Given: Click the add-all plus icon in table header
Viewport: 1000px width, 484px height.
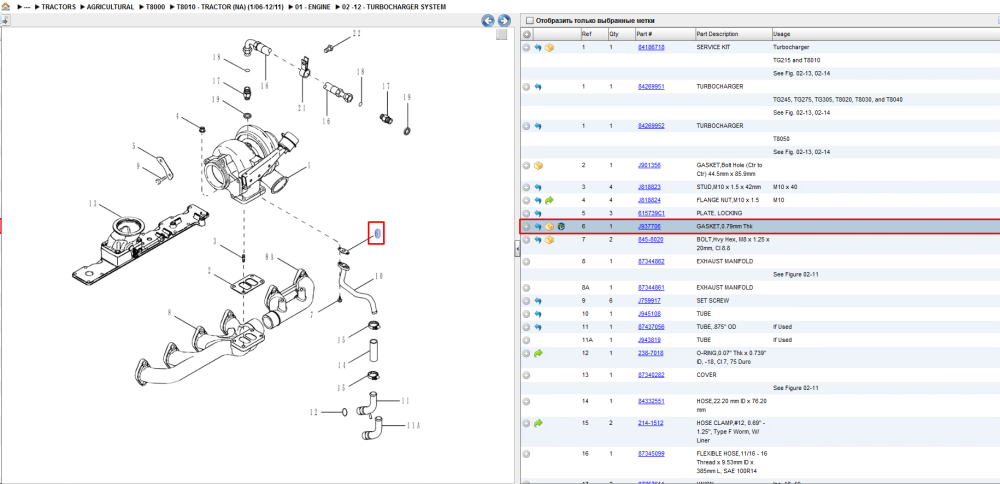Looking at the screenshot, I should (x=526, y=34).
